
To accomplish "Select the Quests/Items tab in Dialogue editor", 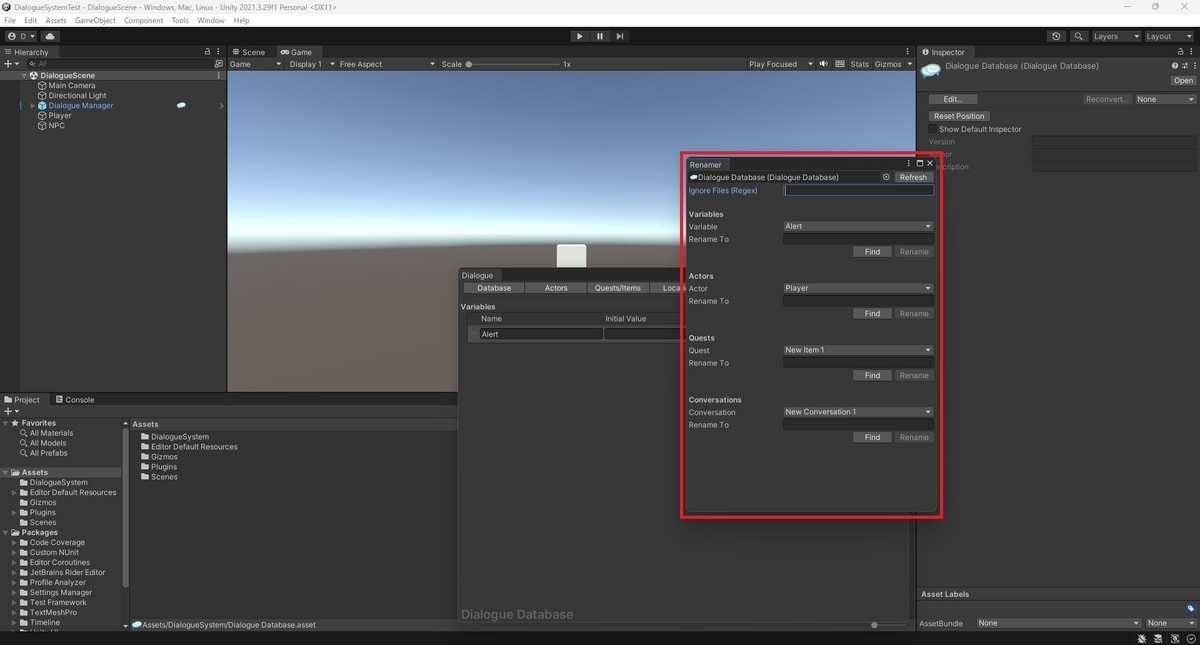I will pyautogui.click(x=618, y=288).
